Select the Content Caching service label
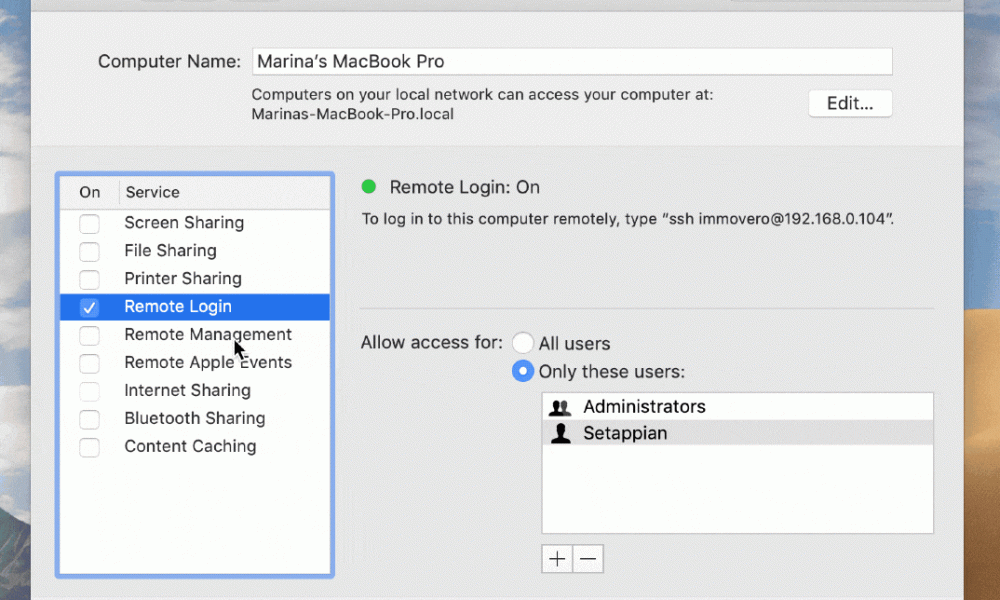Screen dimensions: 1000x600 point(190,446)
